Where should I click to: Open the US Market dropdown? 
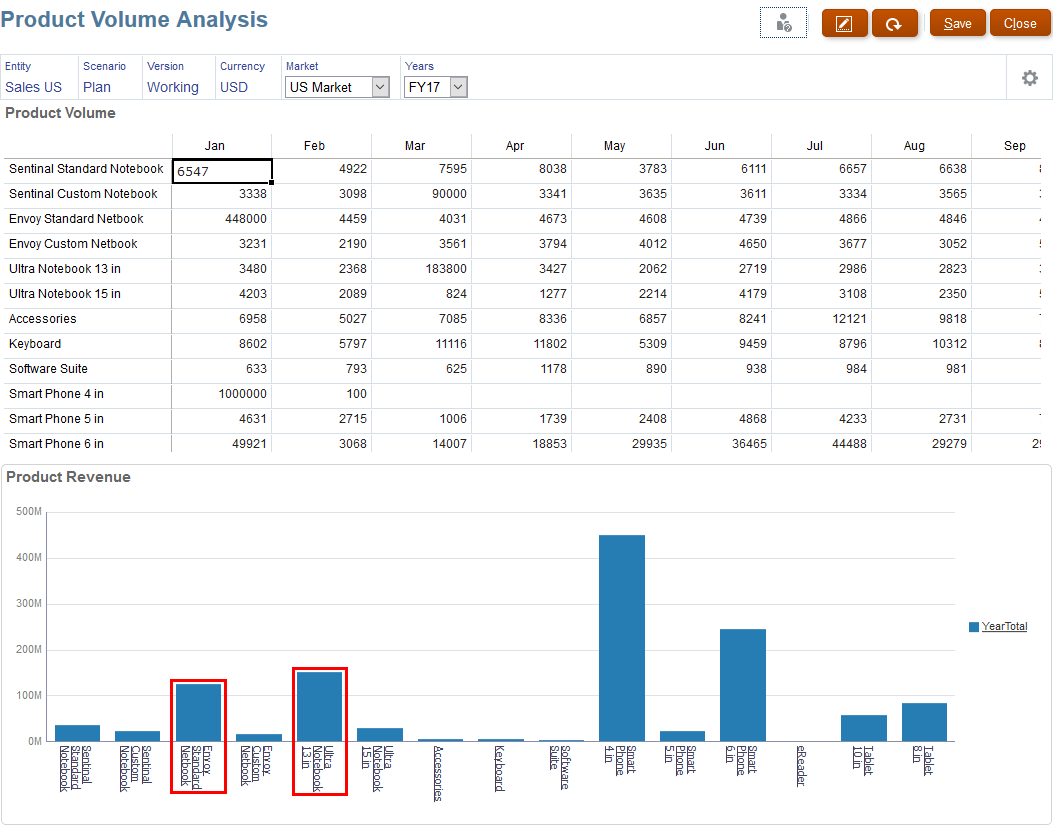pyautogui.click(x=335, y=87)
